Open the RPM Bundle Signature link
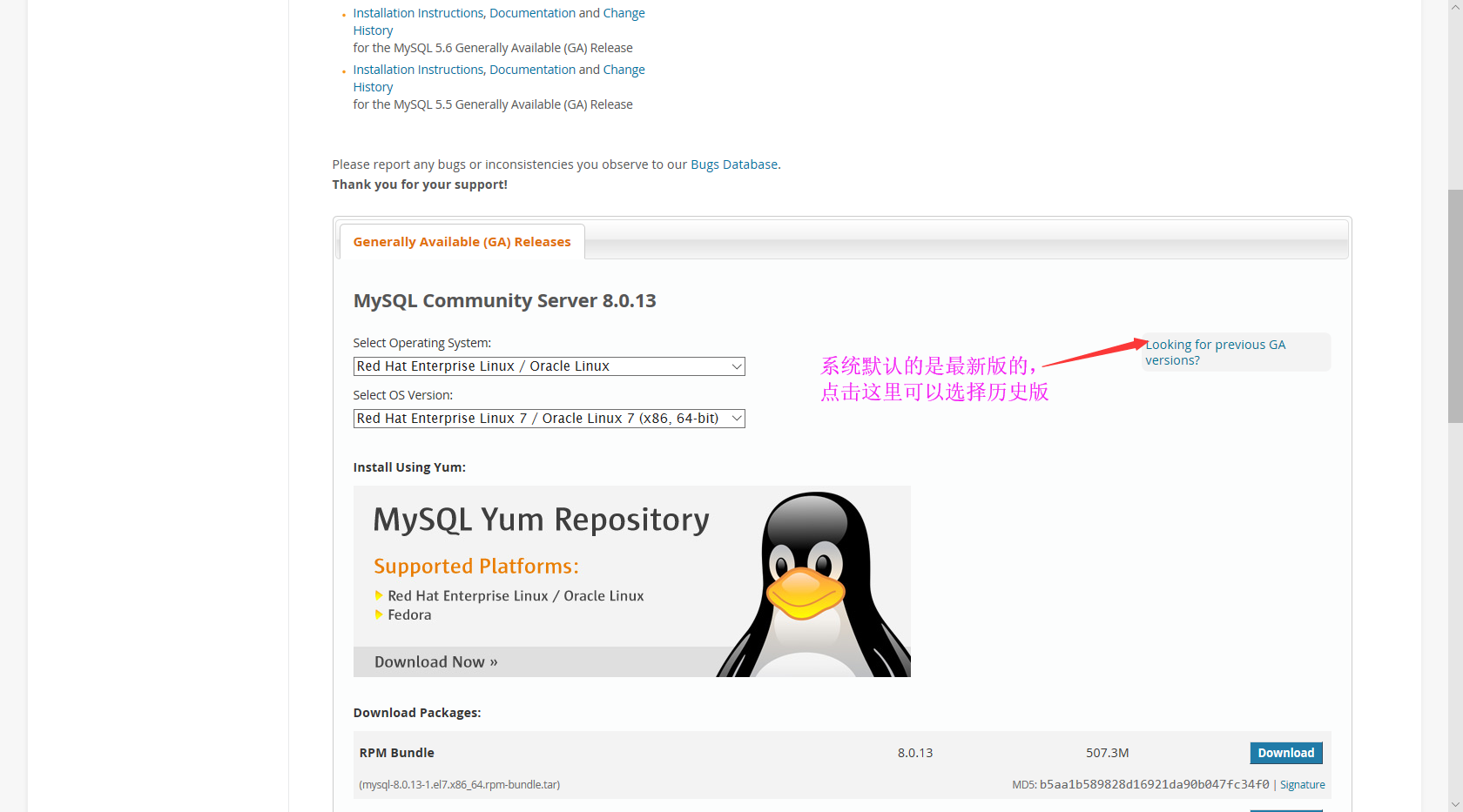The image size is (1463, 812). coord(1302,785)
